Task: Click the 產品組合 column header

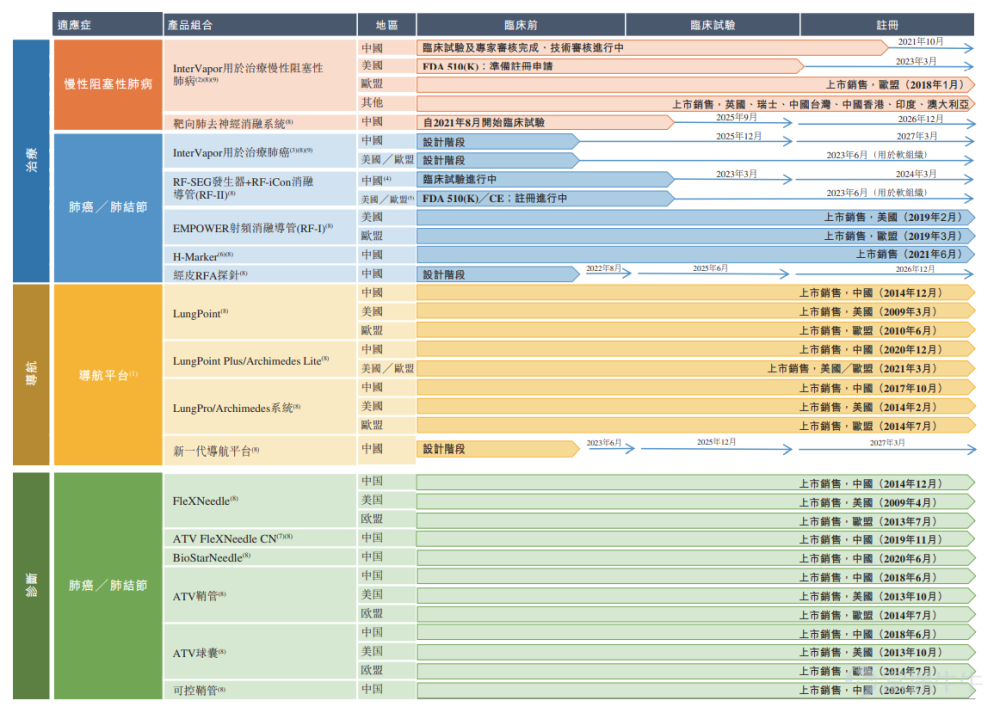Action: pos(260,25)
